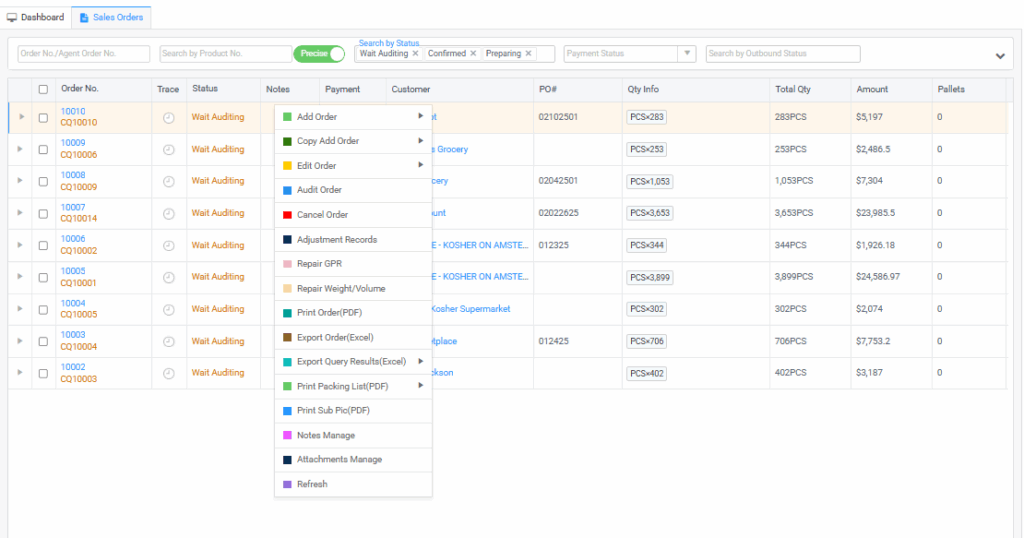Click the Search by Outbound Status field

(x=782, y=54)
